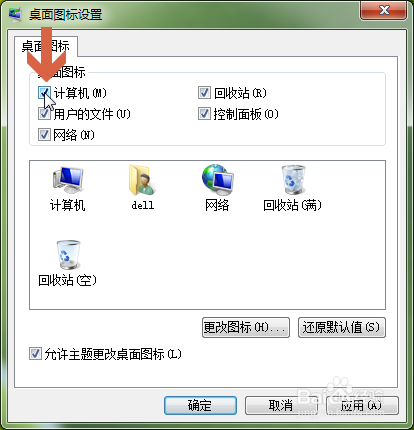The width and height of the screenshot is (414, 430).
Task: Select the 网络 network globe icon
Action: (x=218, y=180)
